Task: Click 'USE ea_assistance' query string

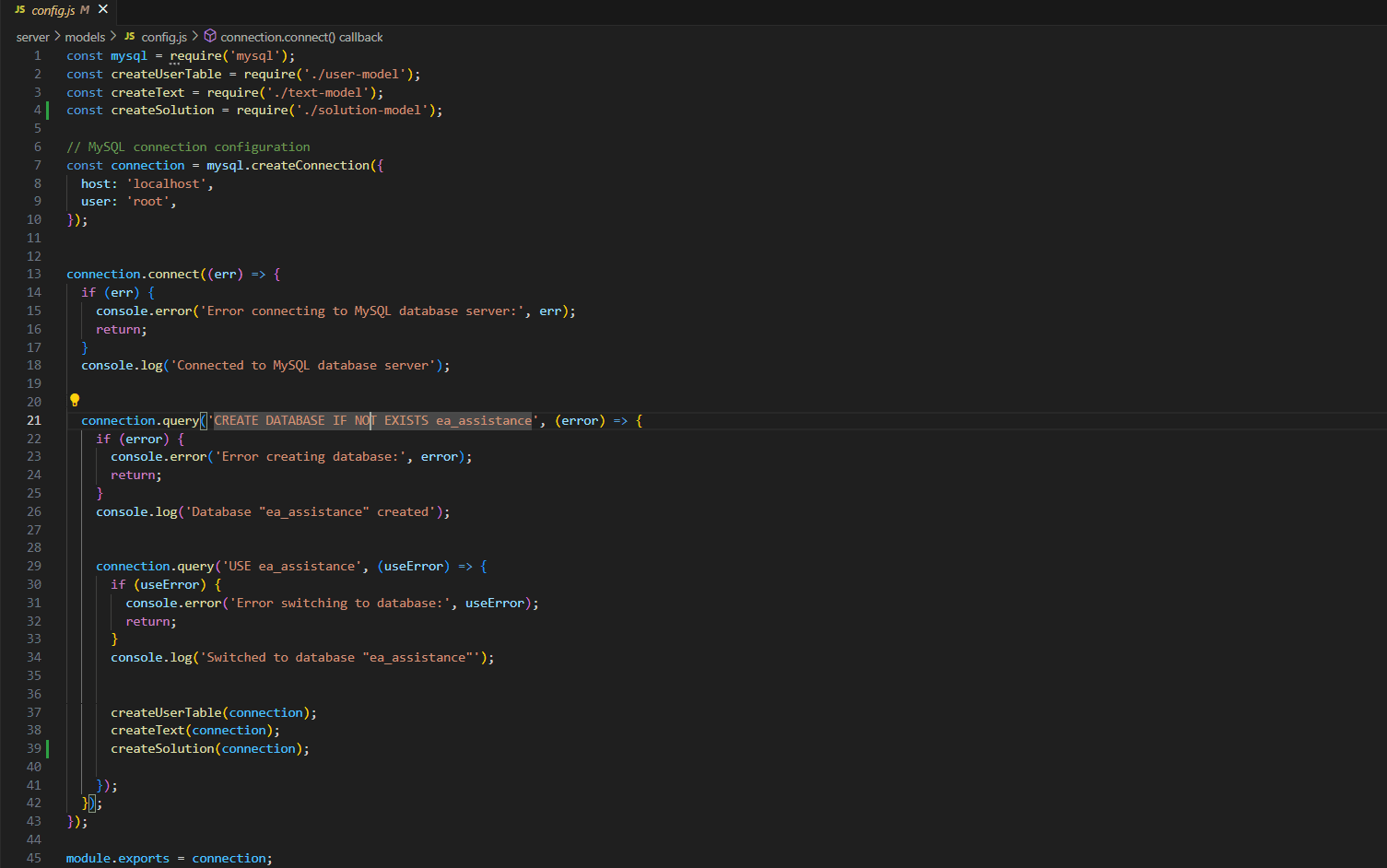Action: pos(291,566)
